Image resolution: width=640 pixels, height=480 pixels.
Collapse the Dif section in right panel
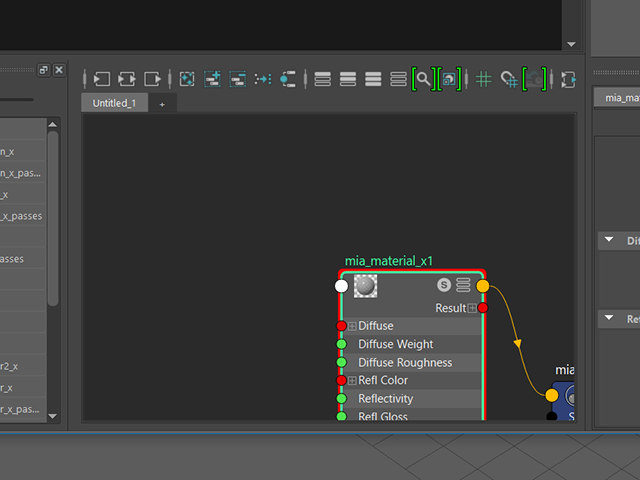[609, 240]
